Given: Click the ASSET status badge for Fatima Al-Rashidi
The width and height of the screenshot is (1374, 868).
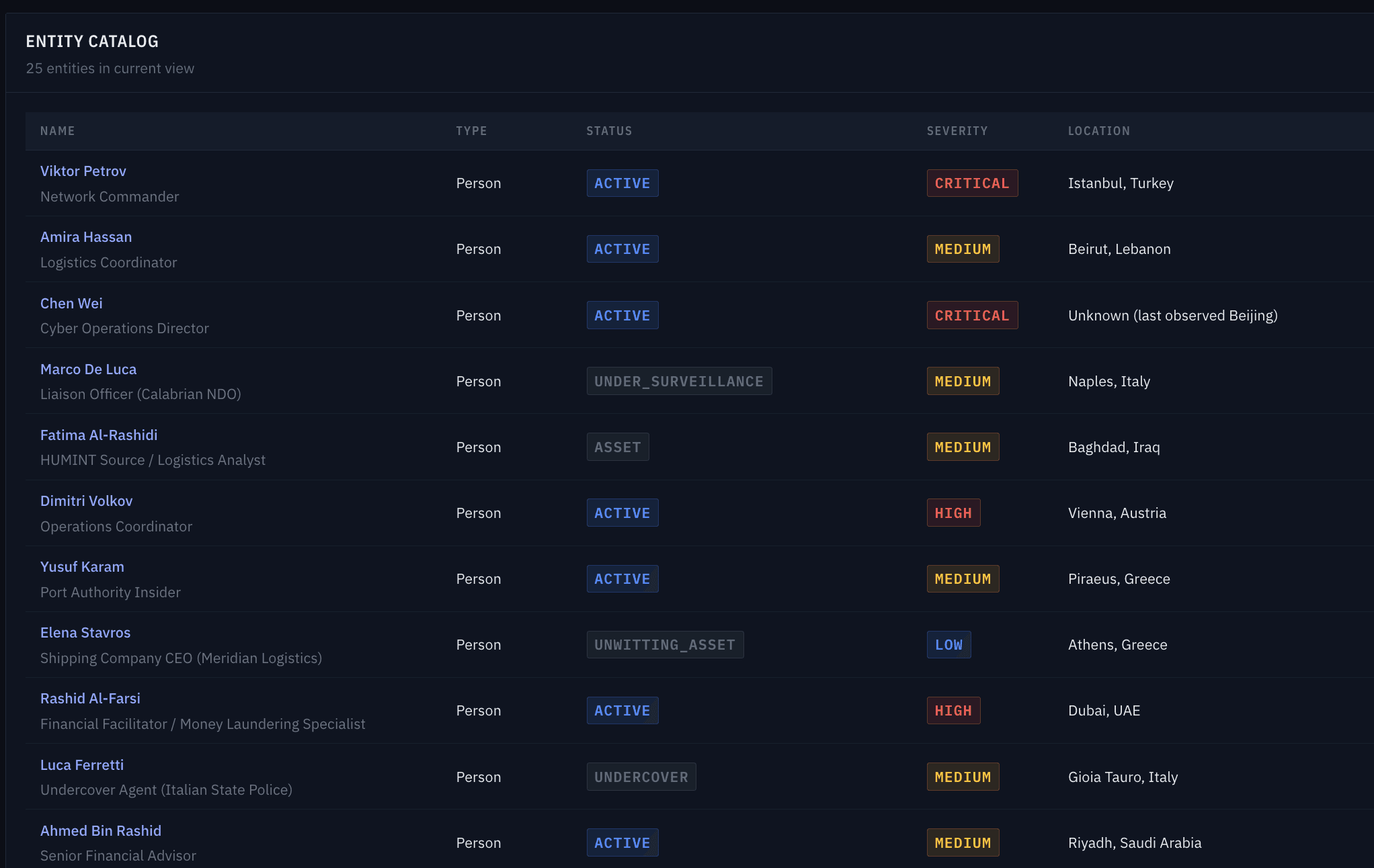Looking at the screenshot, I should click(x=617, y=446).
